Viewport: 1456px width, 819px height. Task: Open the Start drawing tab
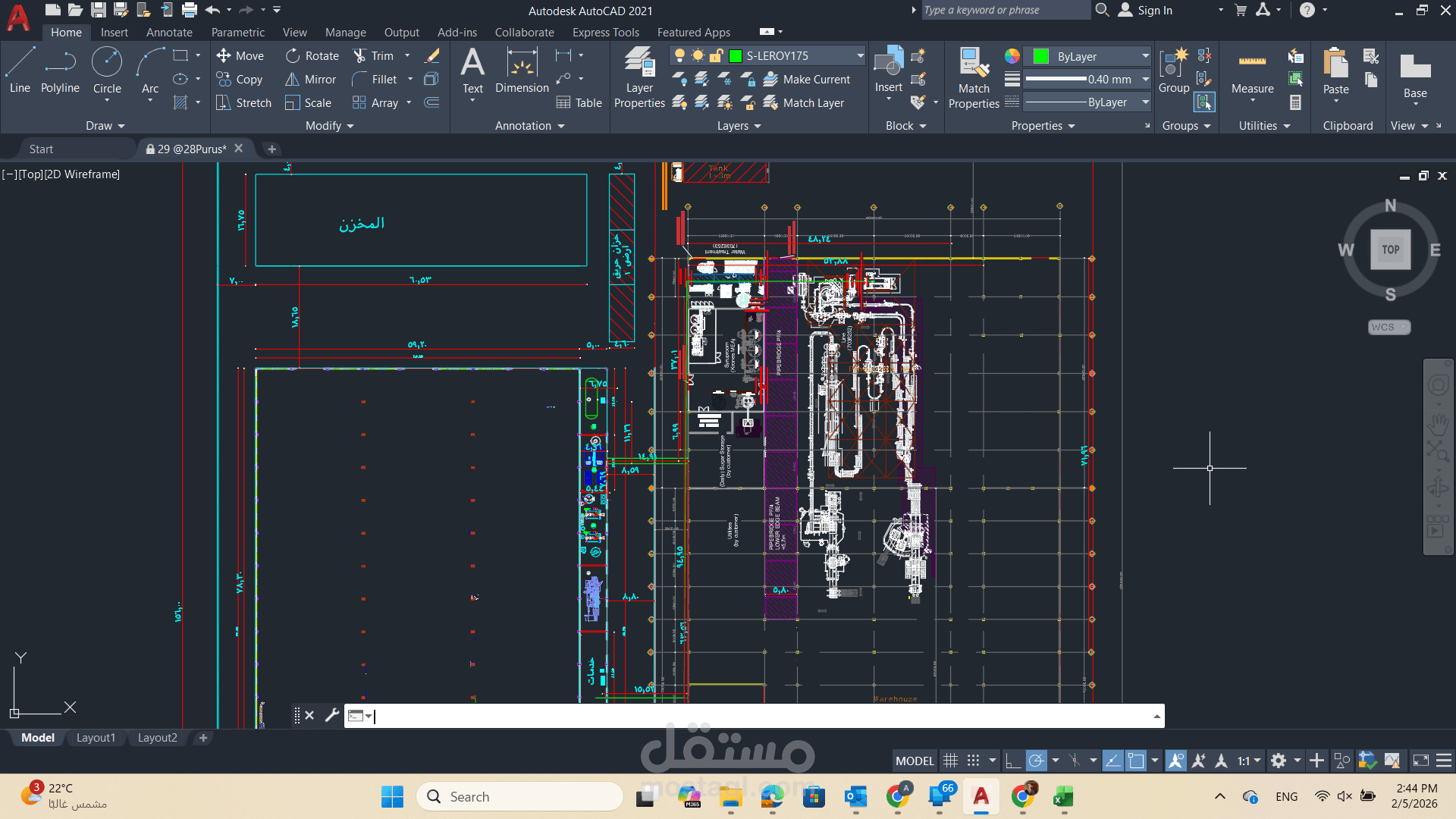tap(41, 149)
